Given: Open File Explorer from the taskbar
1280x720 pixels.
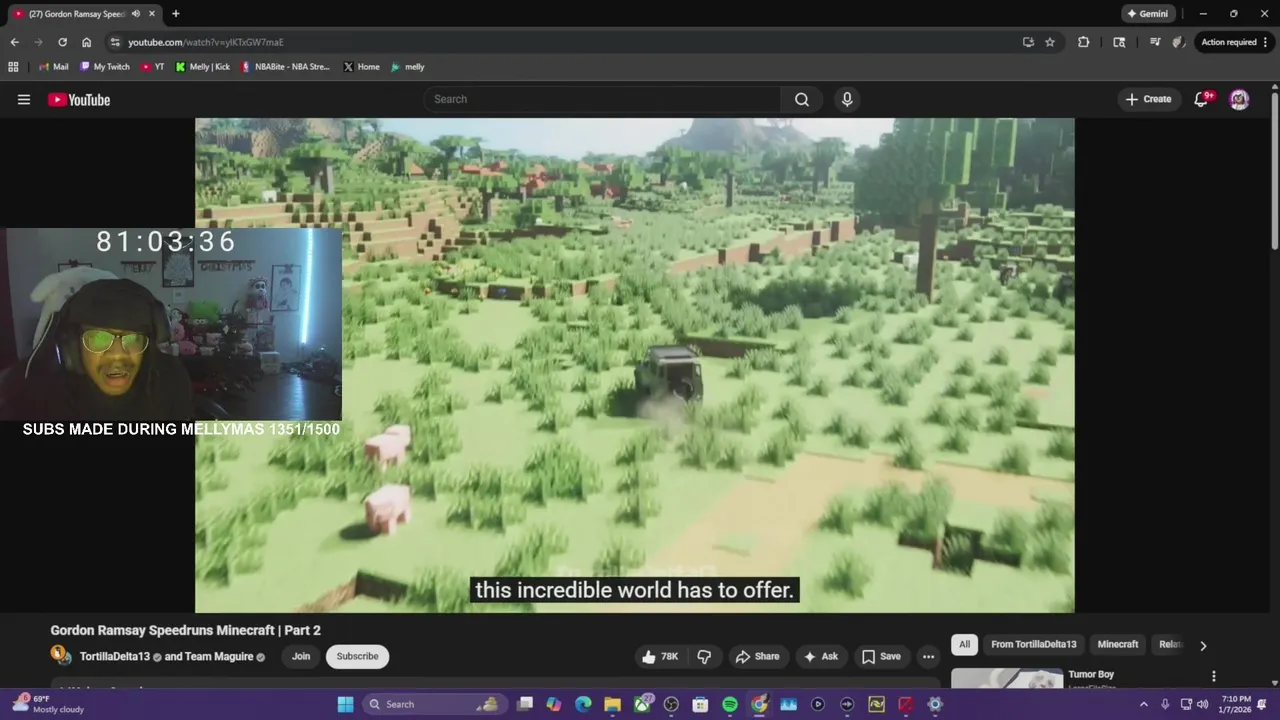Looking at the screenshot, I should click(x=612, y=704).
